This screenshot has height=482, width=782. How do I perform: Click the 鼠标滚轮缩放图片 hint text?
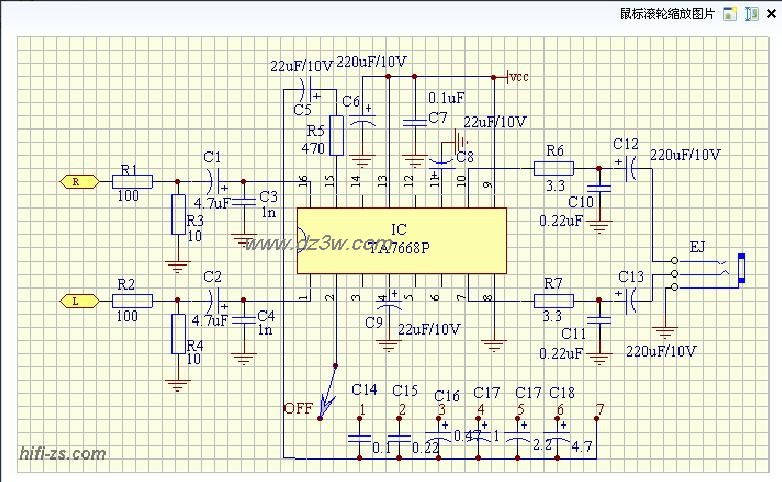[669, 14]
